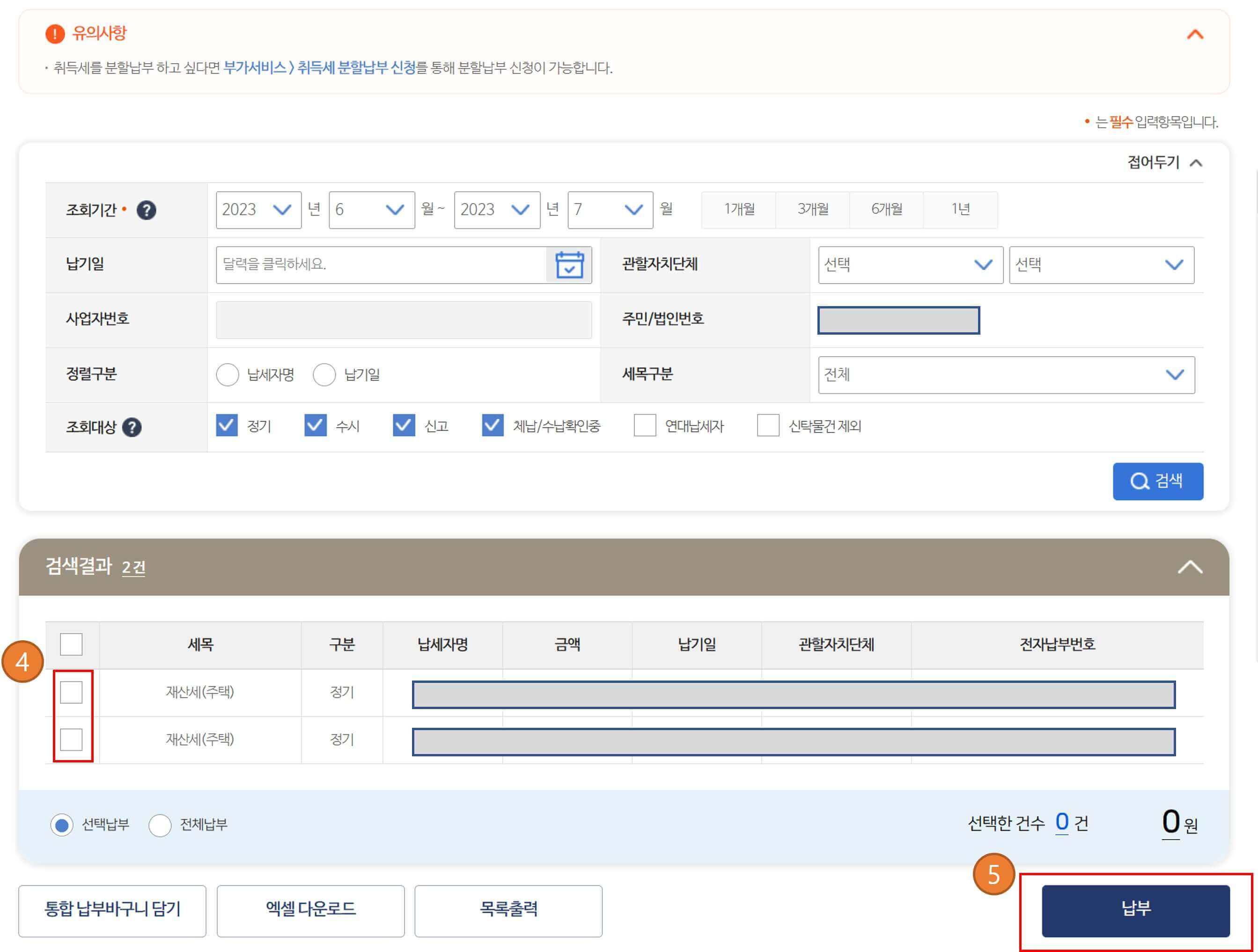
Task: Check the 신탁물건 제외 checkbox
Action: pyautogui.click(x=768, y=425)
